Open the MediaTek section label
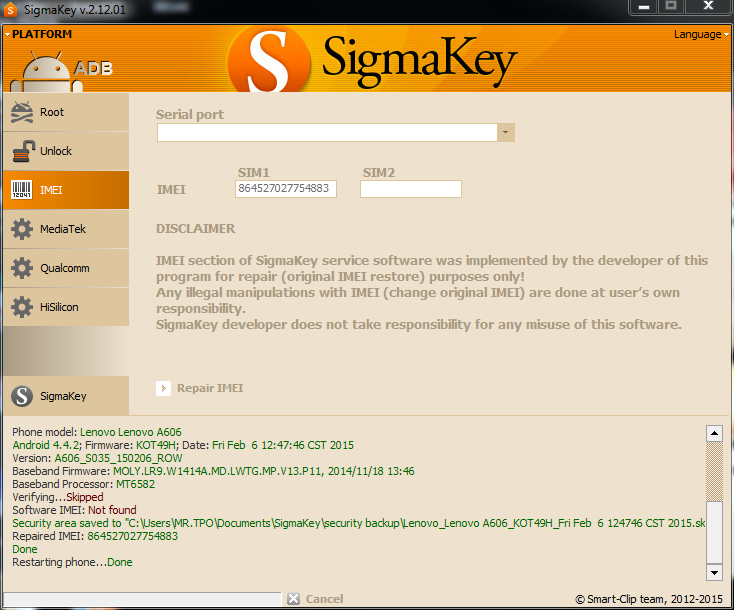The image size is (734, 610). click(63, 229)
